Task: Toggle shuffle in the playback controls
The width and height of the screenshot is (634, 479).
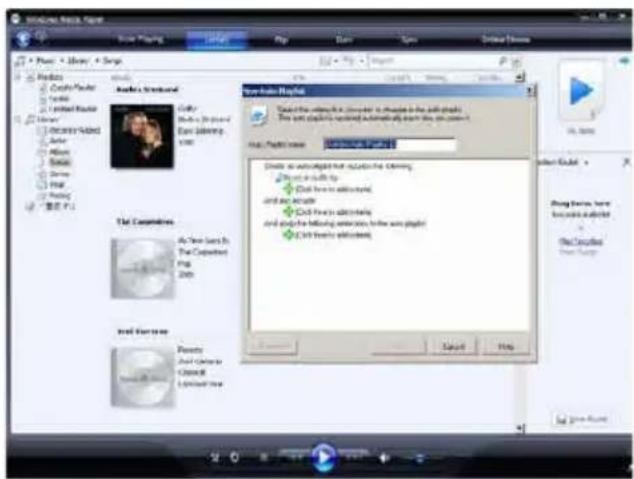Action: [x=215, y=458]
